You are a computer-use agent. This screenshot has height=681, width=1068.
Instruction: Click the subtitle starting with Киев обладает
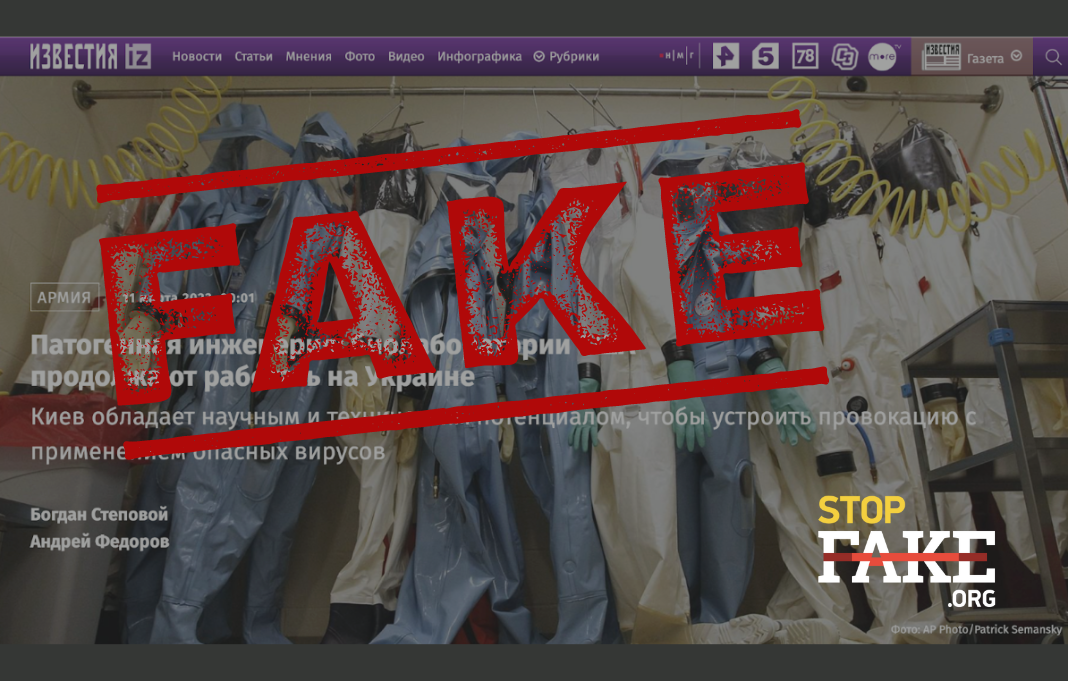[x=503, y=434]
